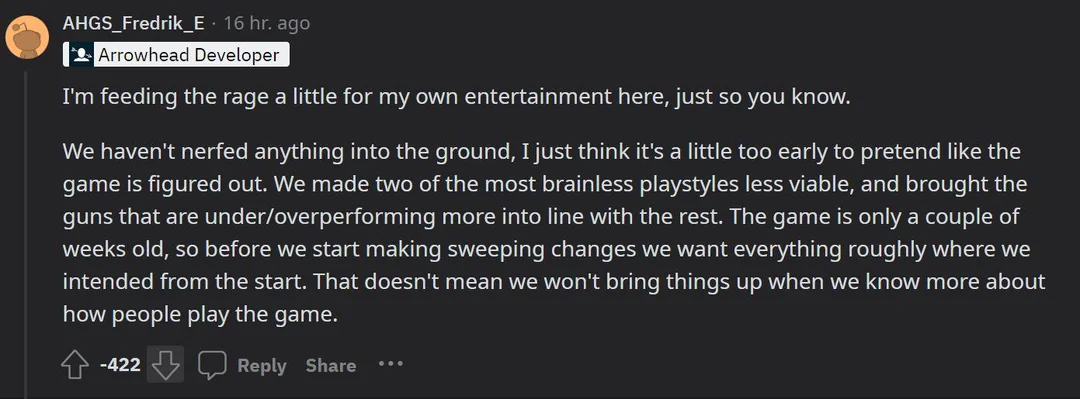Downvote the comment with the down arrow
Screen dimensions: 1080x399
pyautogui.click(x=165, y=364)
